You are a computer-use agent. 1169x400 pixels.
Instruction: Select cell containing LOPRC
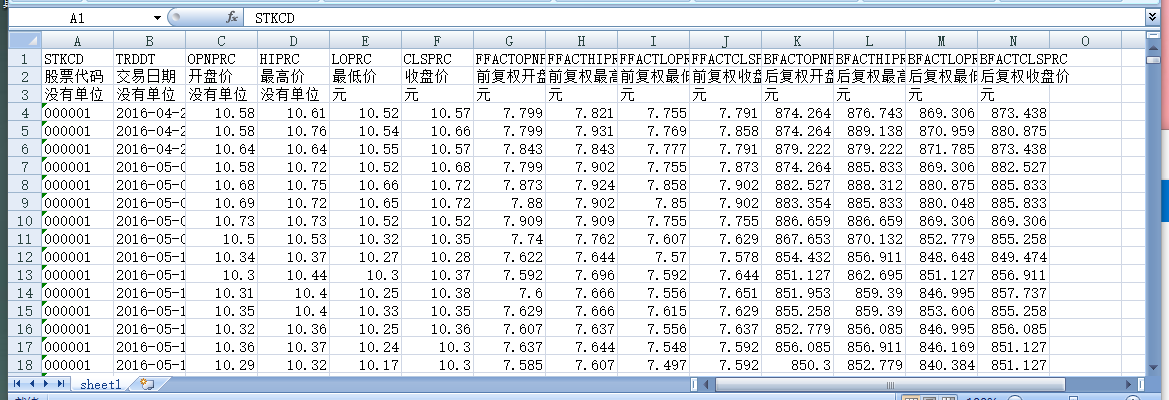point(365,59)
